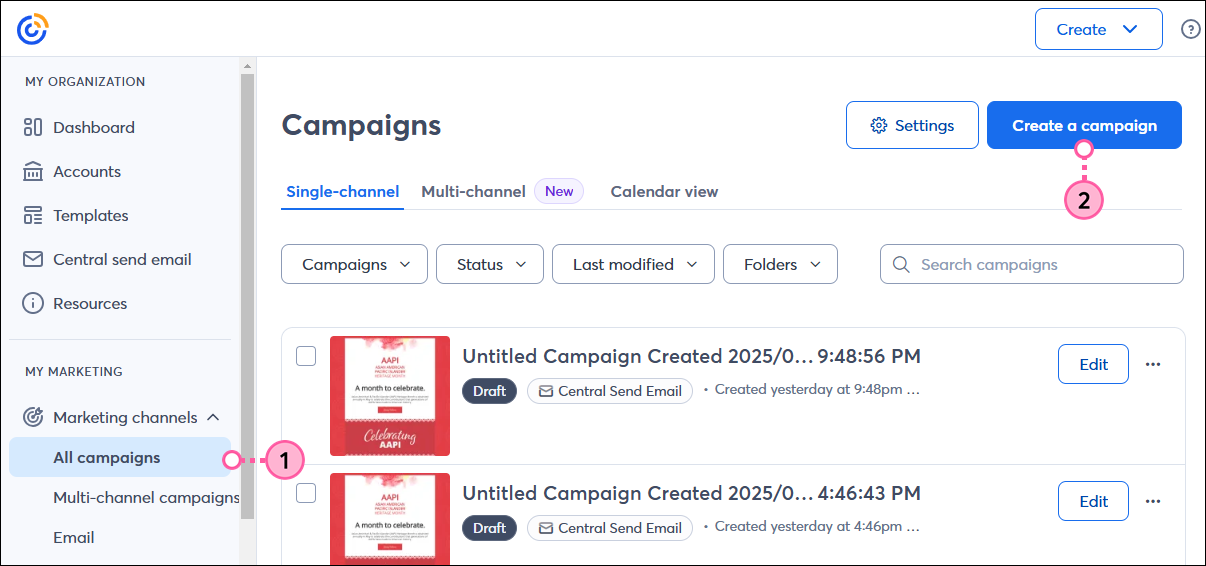
Task: Click the Settings button
Action: click(x=912, y=125)
